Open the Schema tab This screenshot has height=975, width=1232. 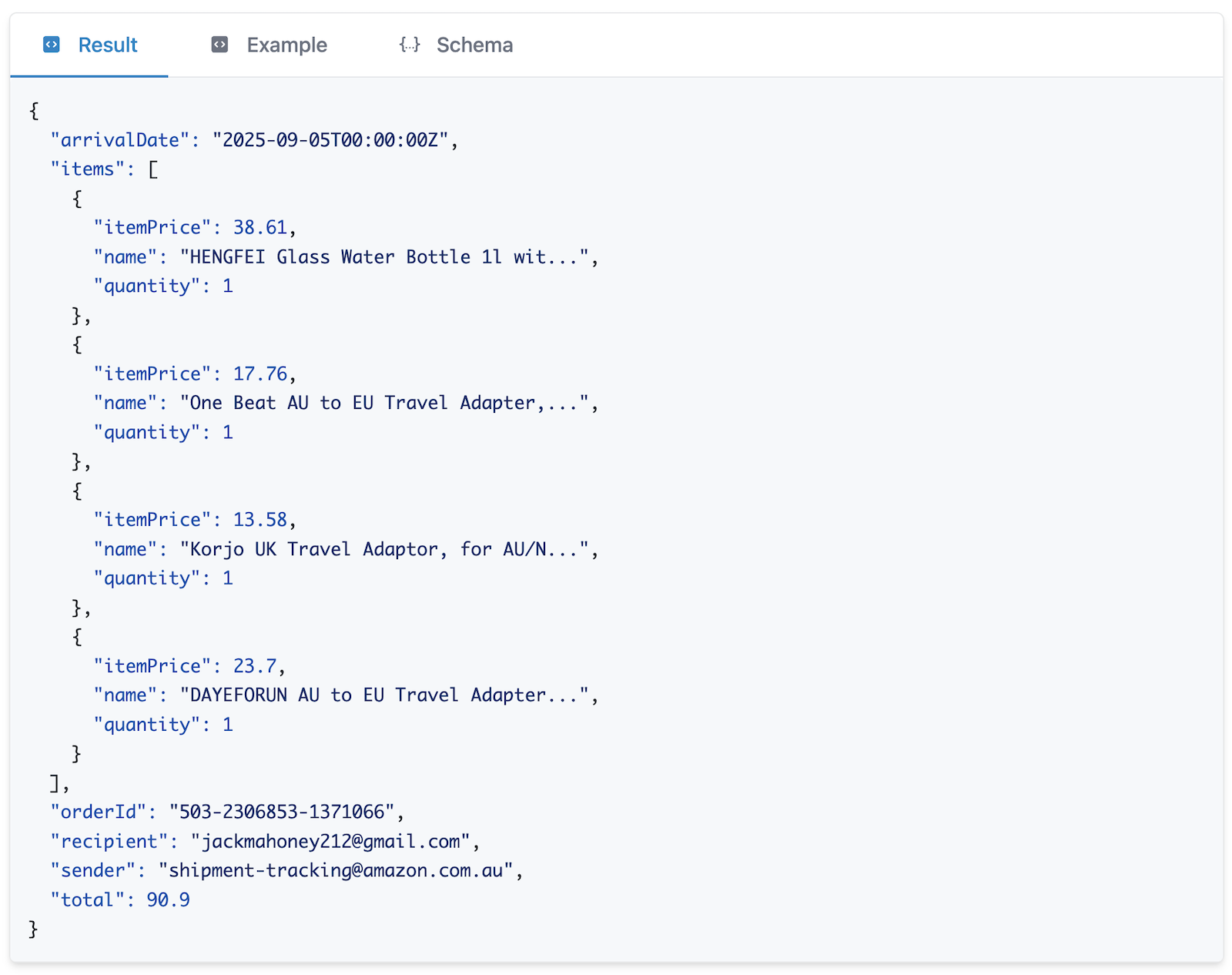456,45
